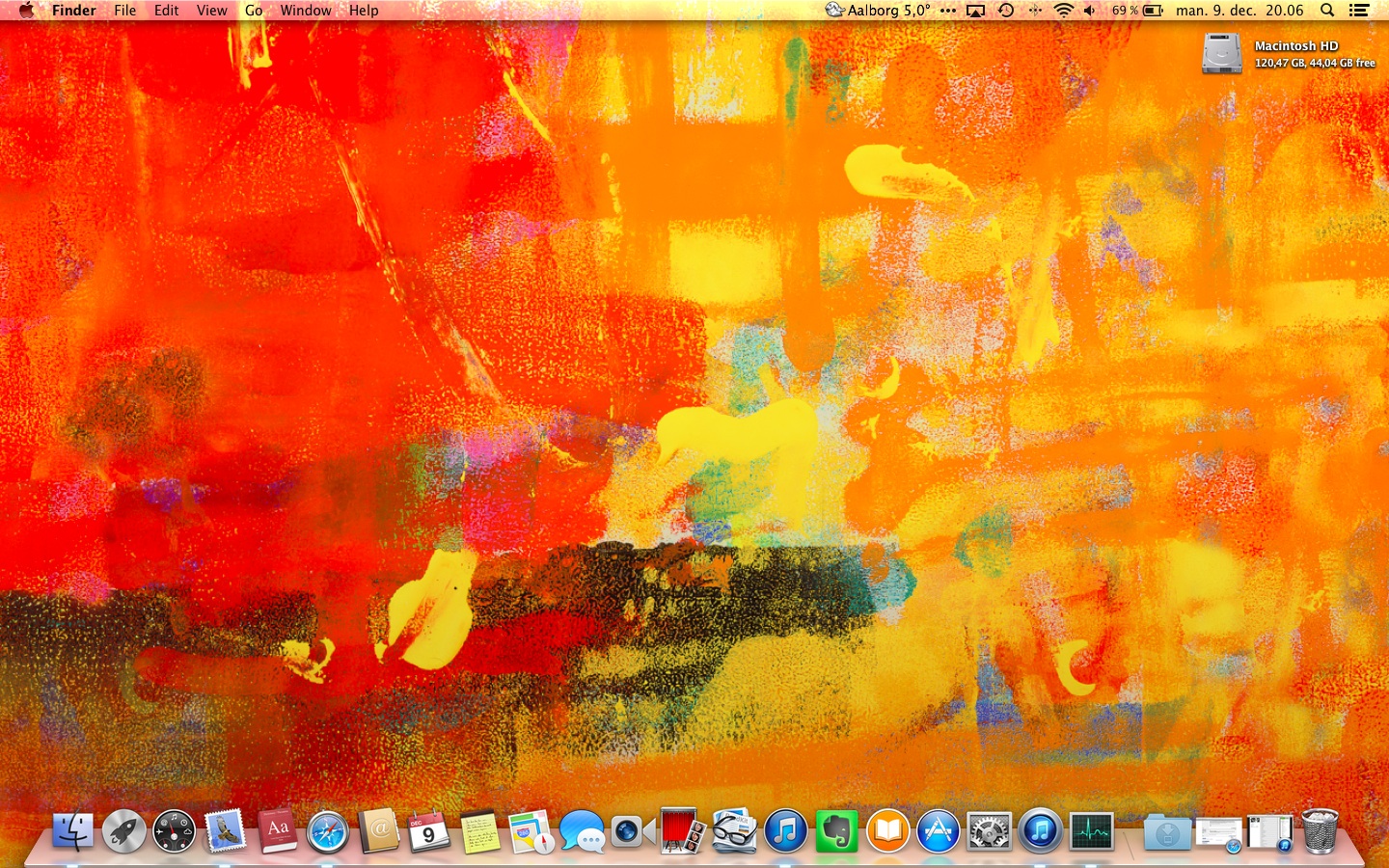Open the Downloads folder stack in Dock

(1167, 831)
